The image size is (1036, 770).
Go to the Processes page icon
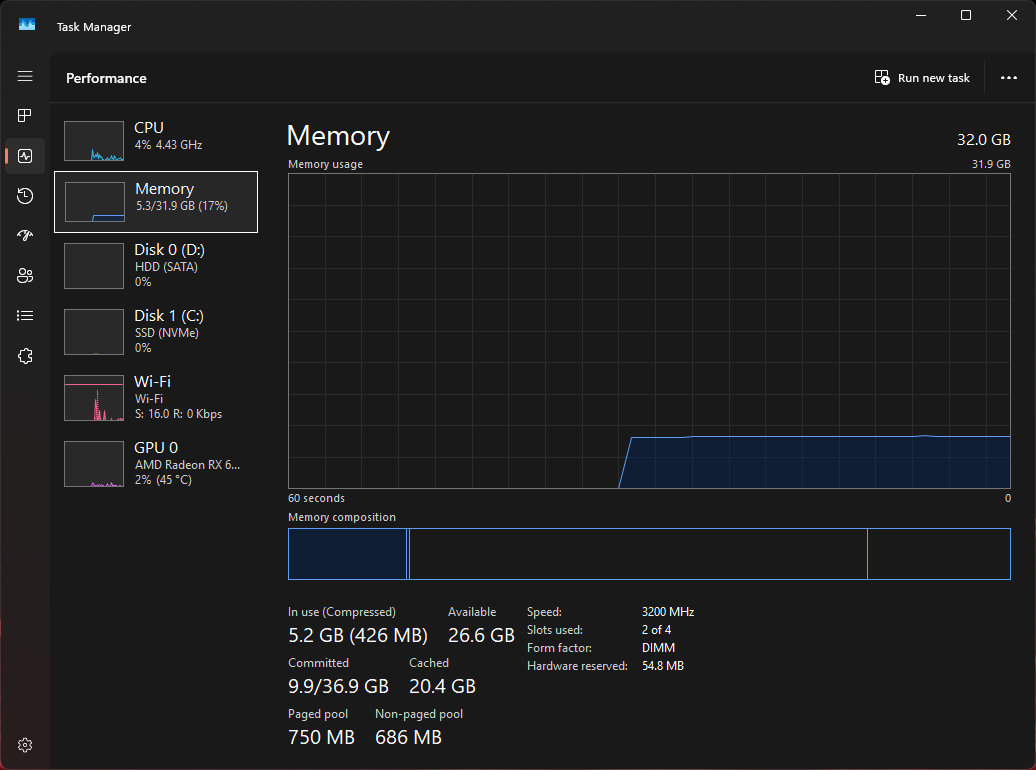click(25, 116)
